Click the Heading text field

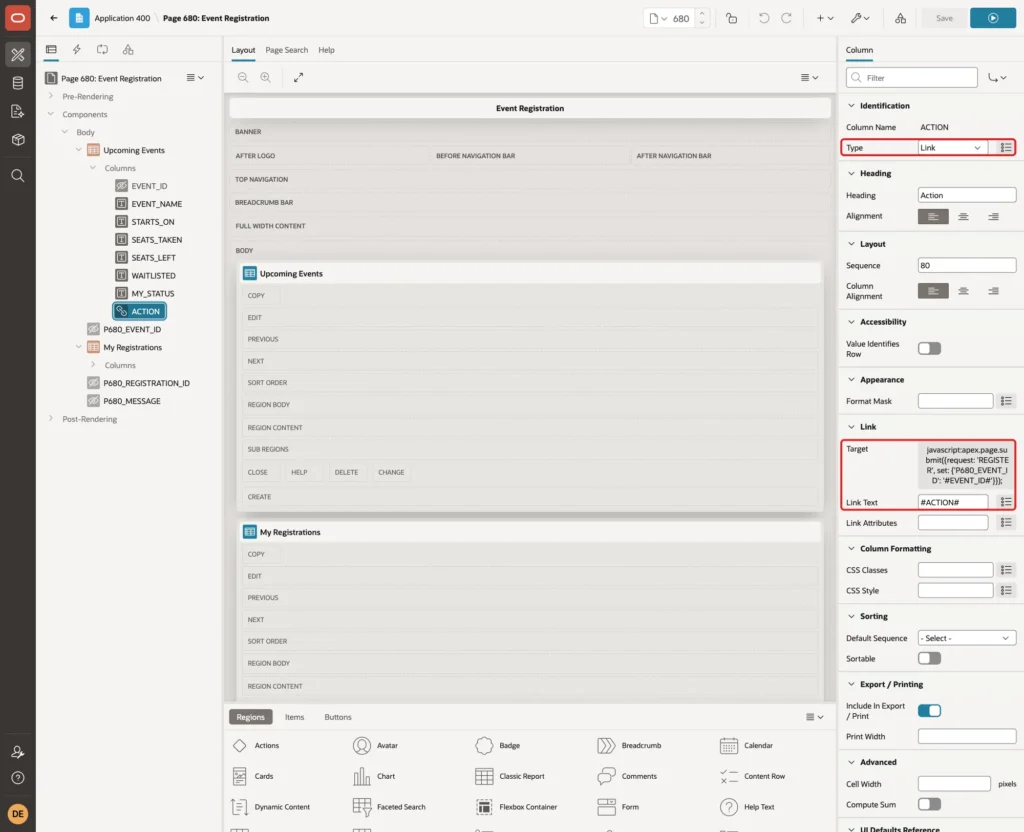(x=967, y=195)
